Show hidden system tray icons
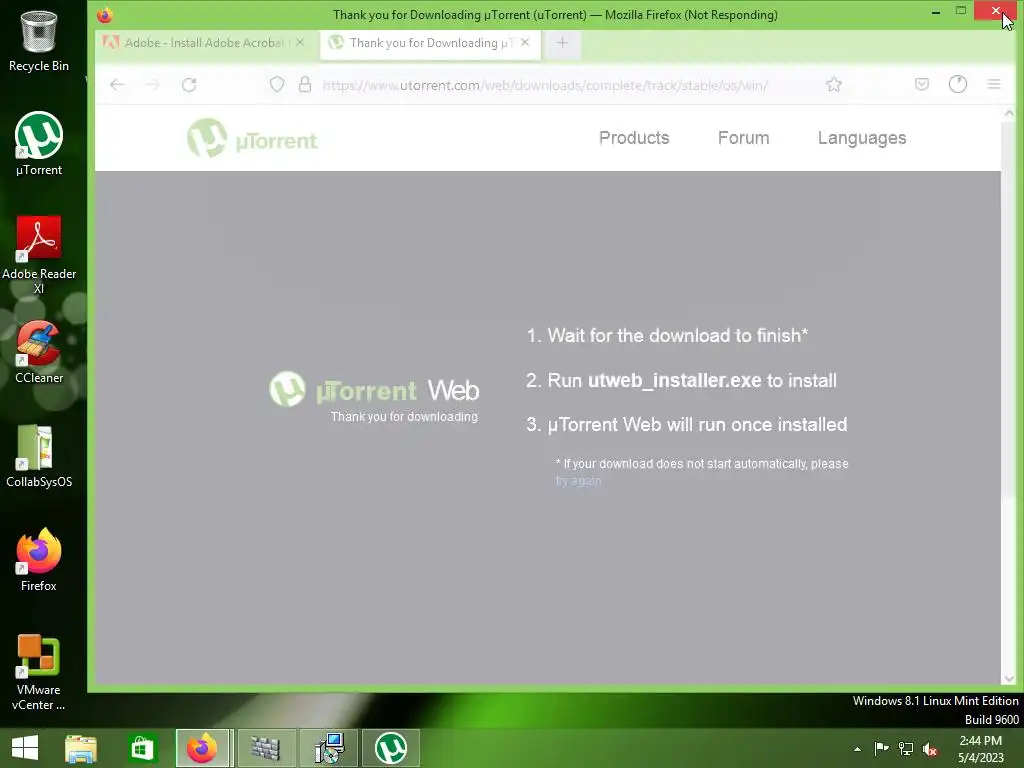The image size is (1024, 768). tap(857, 749)
